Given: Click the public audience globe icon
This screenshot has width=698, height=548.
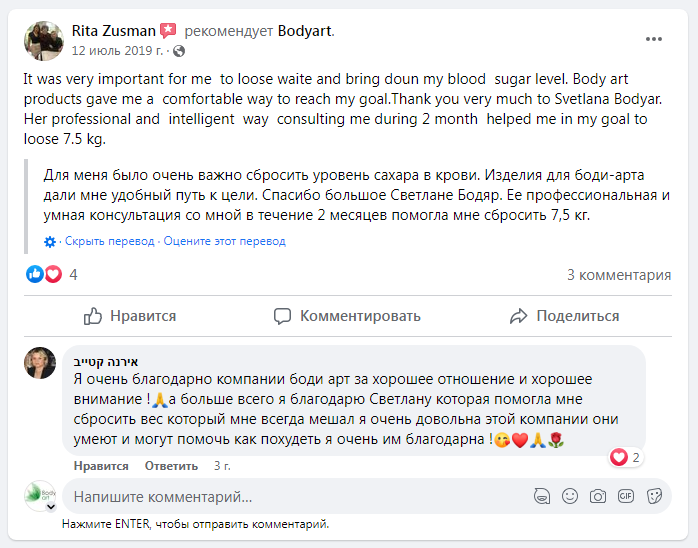Looking at the screenshot, I should click(179, 50).
